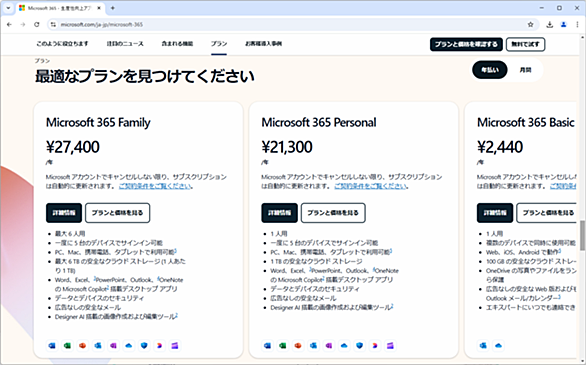This screenshot has width=586, height=365.
Task: Click the Outlook icon in Microsoft 365 Basic card
Action: (483, 346)
